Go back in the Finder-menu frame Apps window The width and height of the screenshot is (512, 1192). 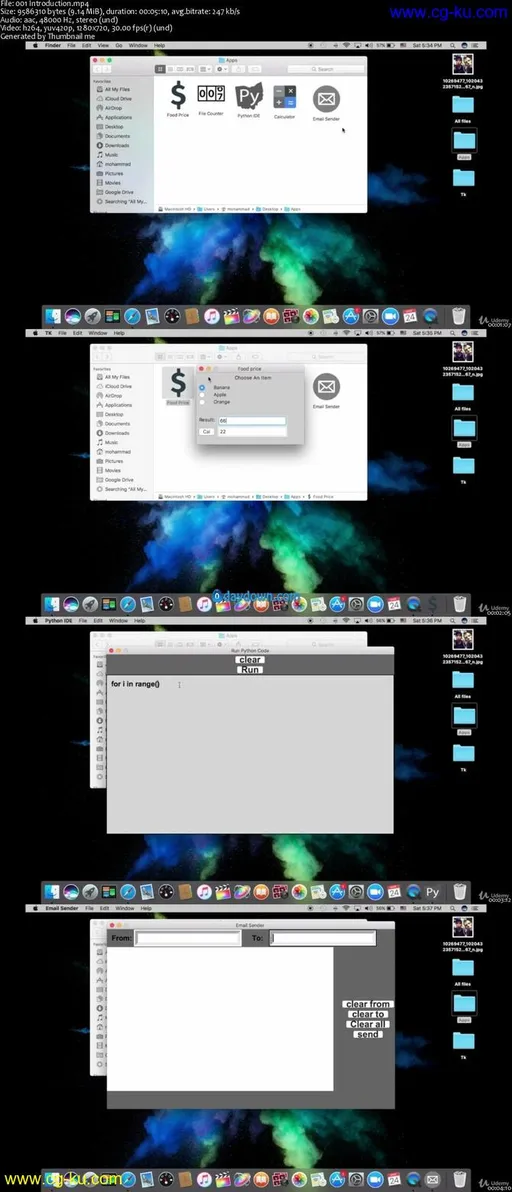pyautogui.click(x=98, y=69)
